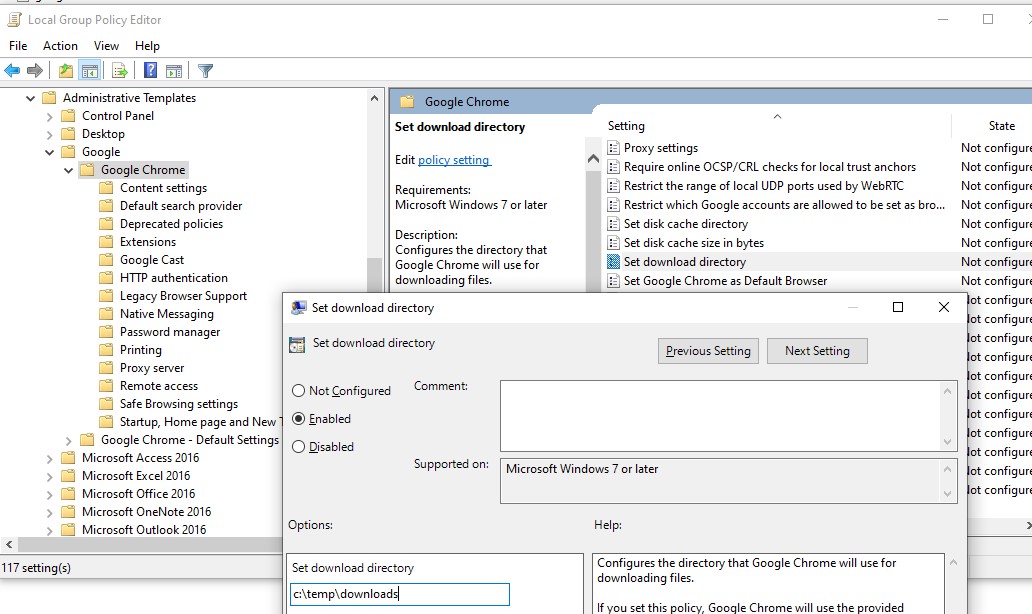1032x614 pixels.
Task: Collapse the Google Chrome tree node
Action: [x=68, y=170]
